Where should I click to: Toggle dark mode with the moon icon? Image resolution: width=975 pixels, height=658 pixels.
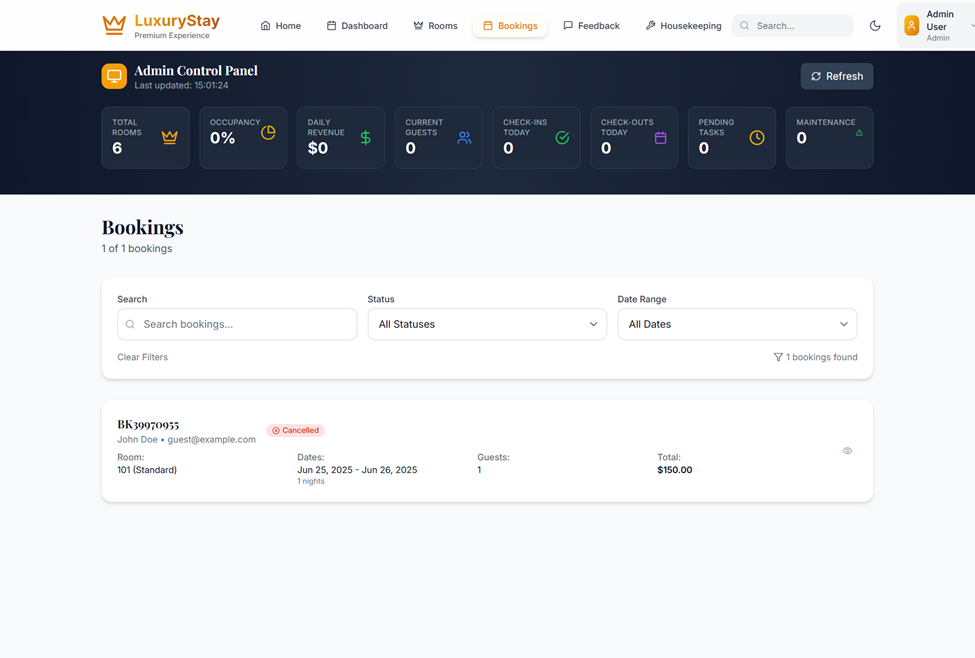[875, 26]
